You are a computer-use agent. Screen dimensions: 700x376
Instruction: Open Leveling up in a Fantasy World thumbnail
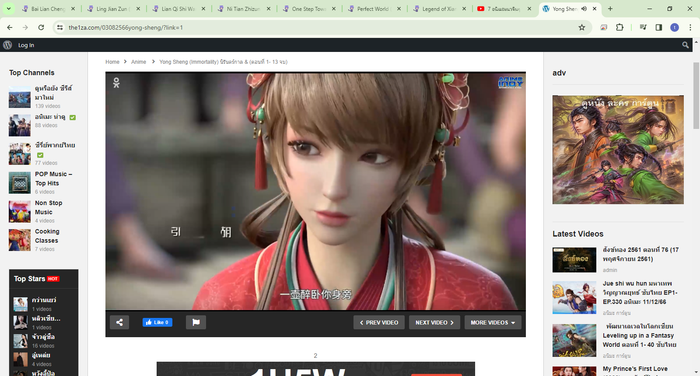574,340
